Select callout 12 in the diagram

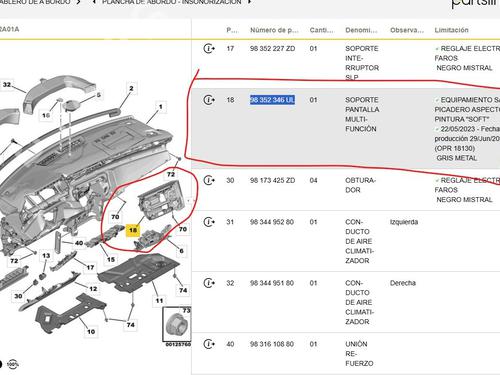(93, 289)
